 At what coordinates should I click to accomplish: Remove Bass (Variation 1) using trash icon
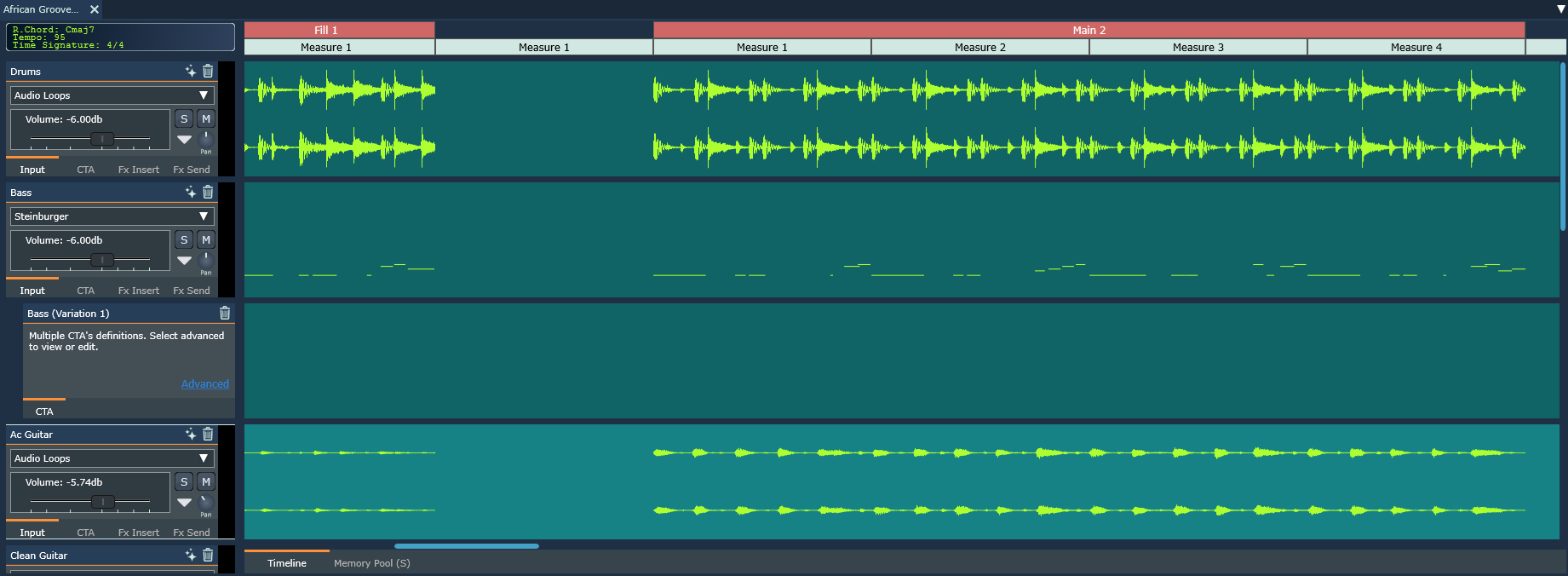coord(225,314)
